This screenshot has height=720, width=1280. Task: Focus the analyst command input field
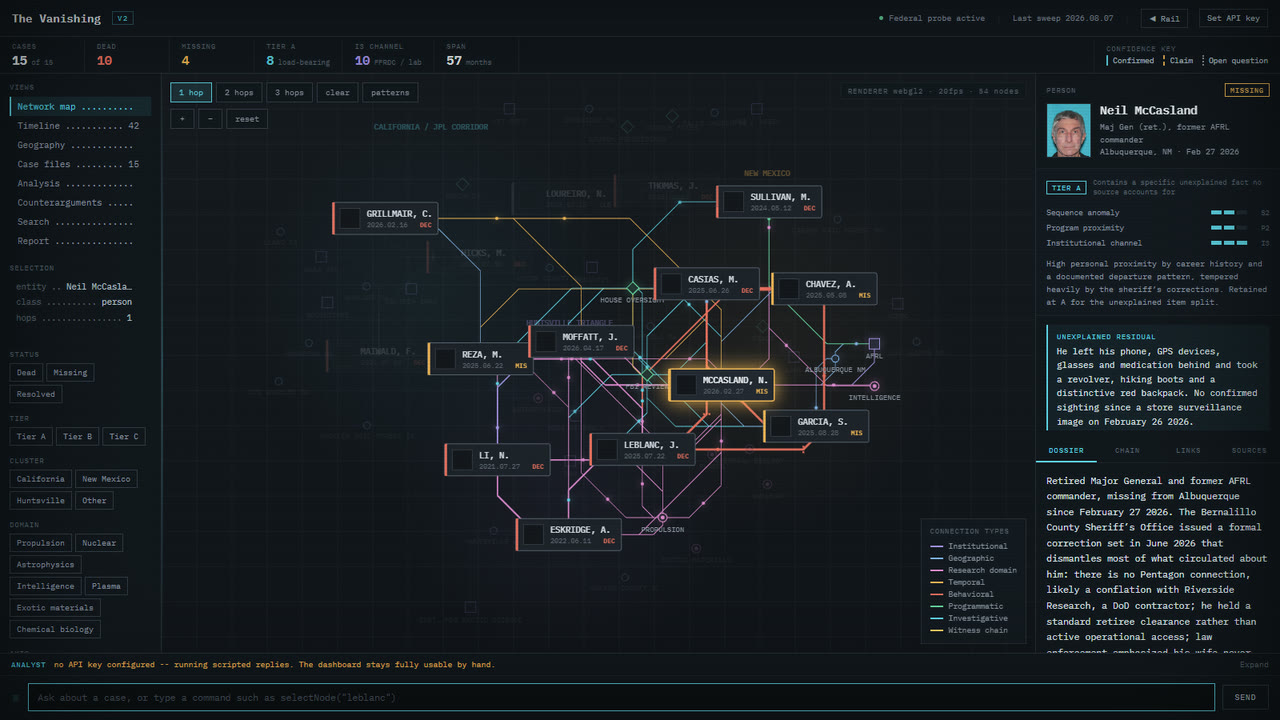pyautogui.click(x=621, y=697)
